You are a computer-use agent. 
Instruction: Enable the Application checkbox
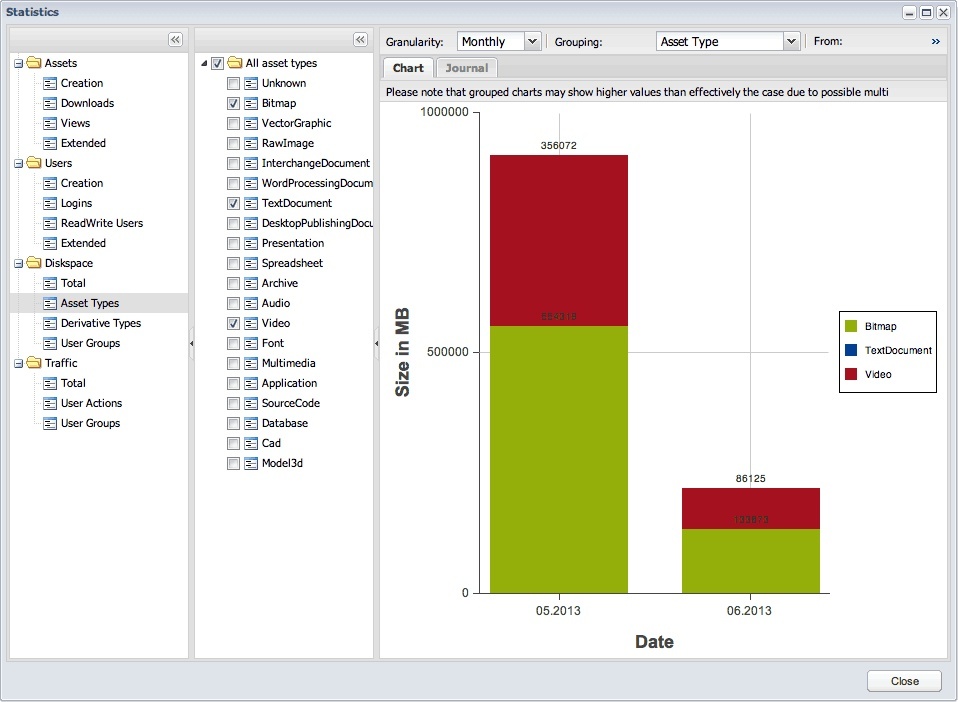(233, 384)
